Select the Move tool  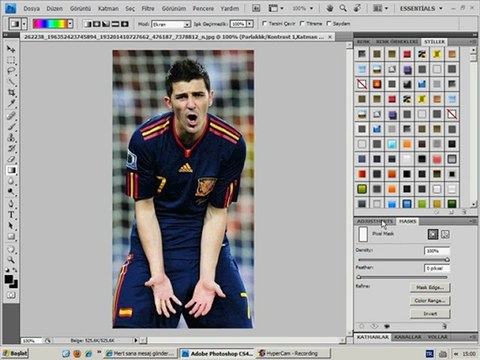click(11, 49)
